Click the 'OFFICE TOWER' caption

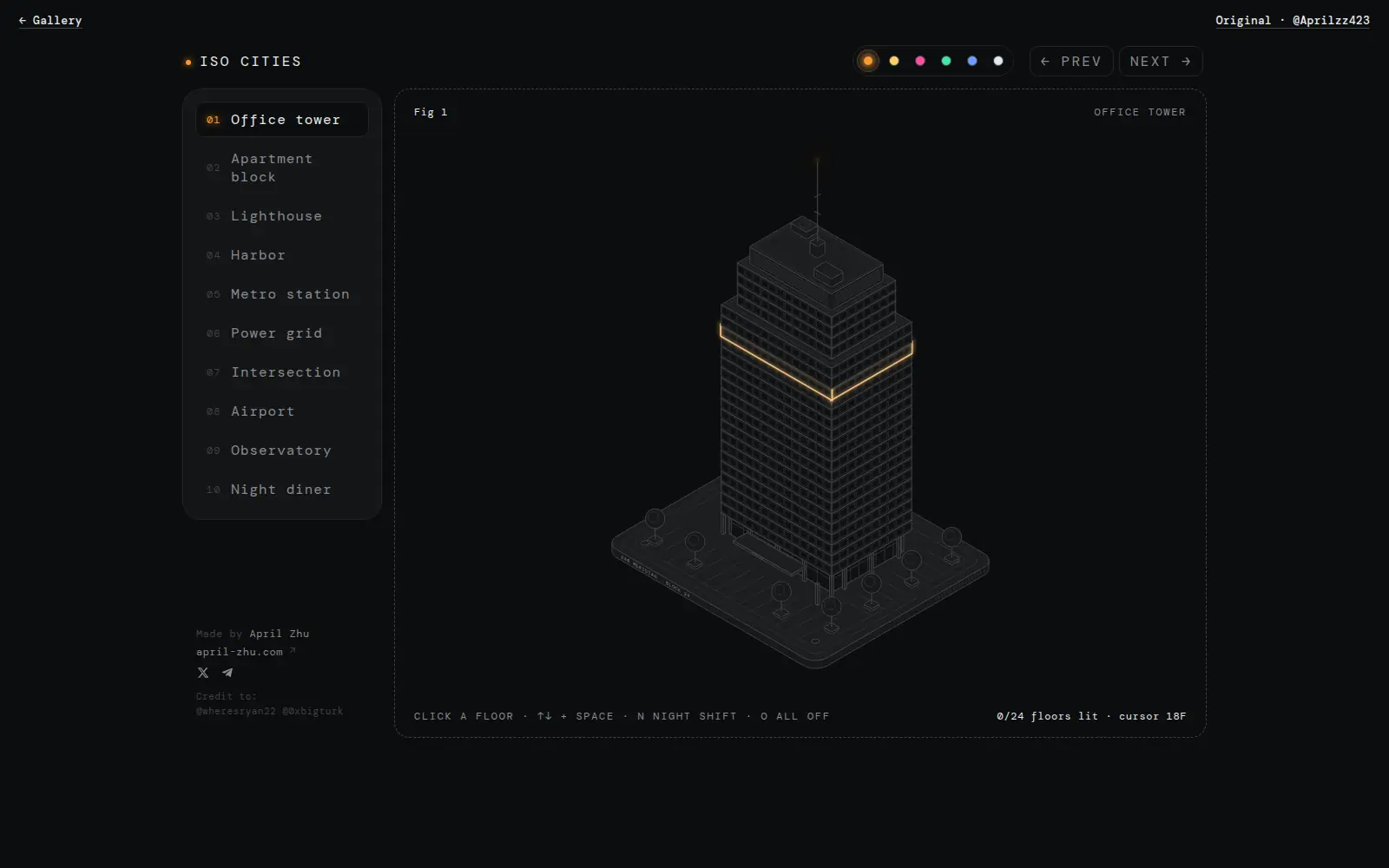[x=1140, y=112]
